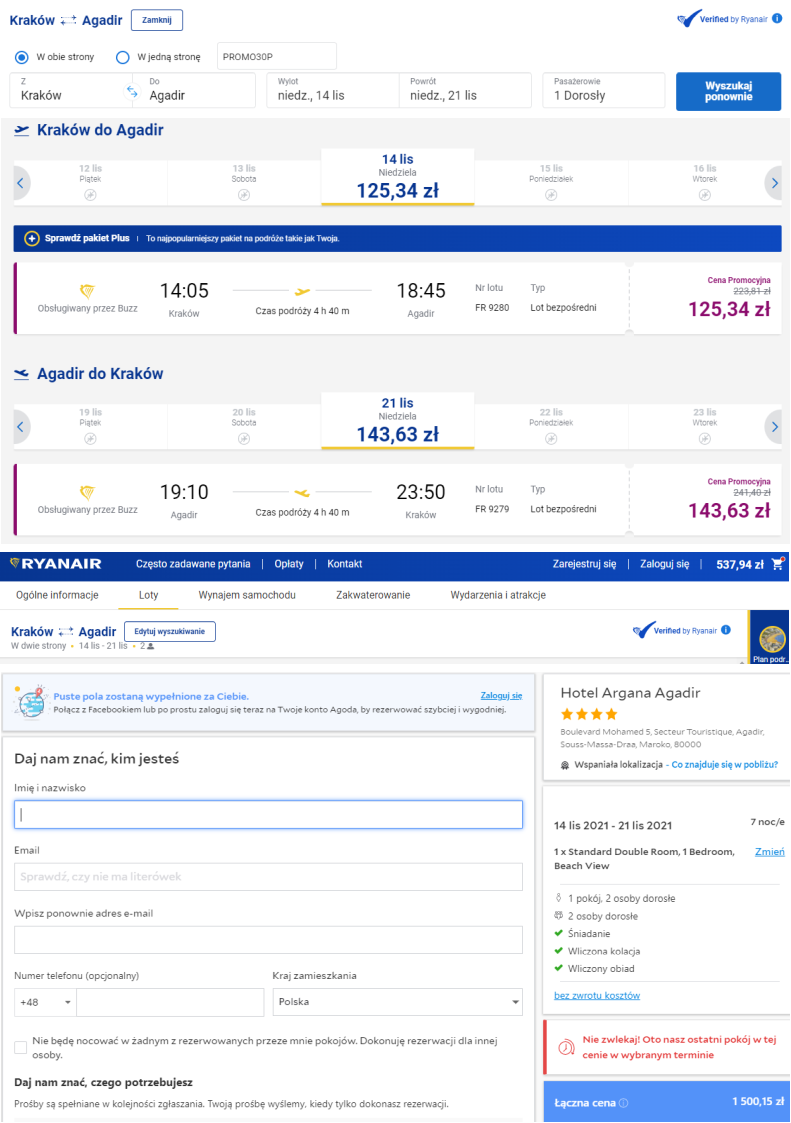Click the Wpisz ponownie adres e-mail field
The image size is (791, 1123).
click(269, 940)
